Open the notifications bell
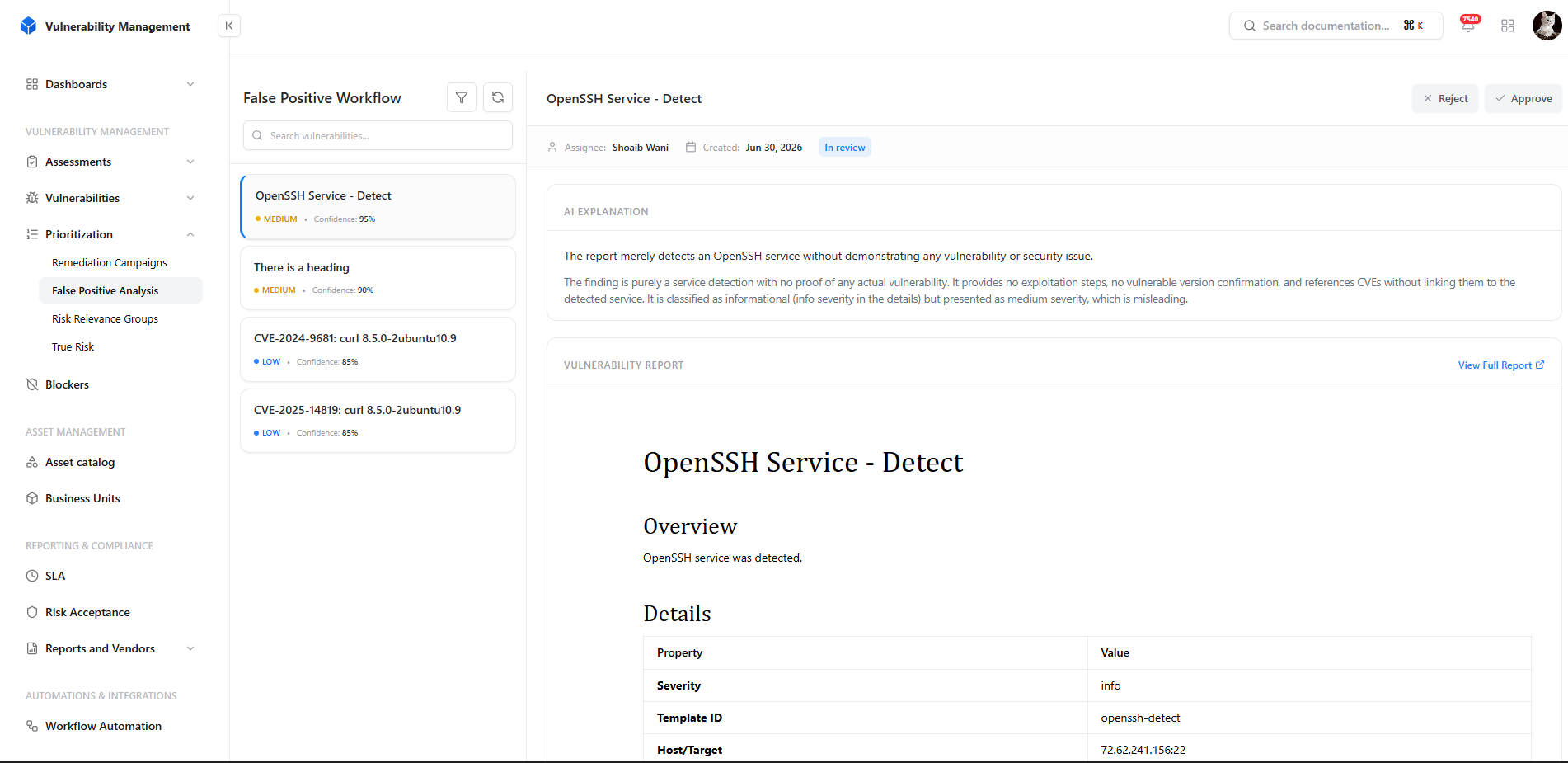1568x763 pixels. (1468, 26)
